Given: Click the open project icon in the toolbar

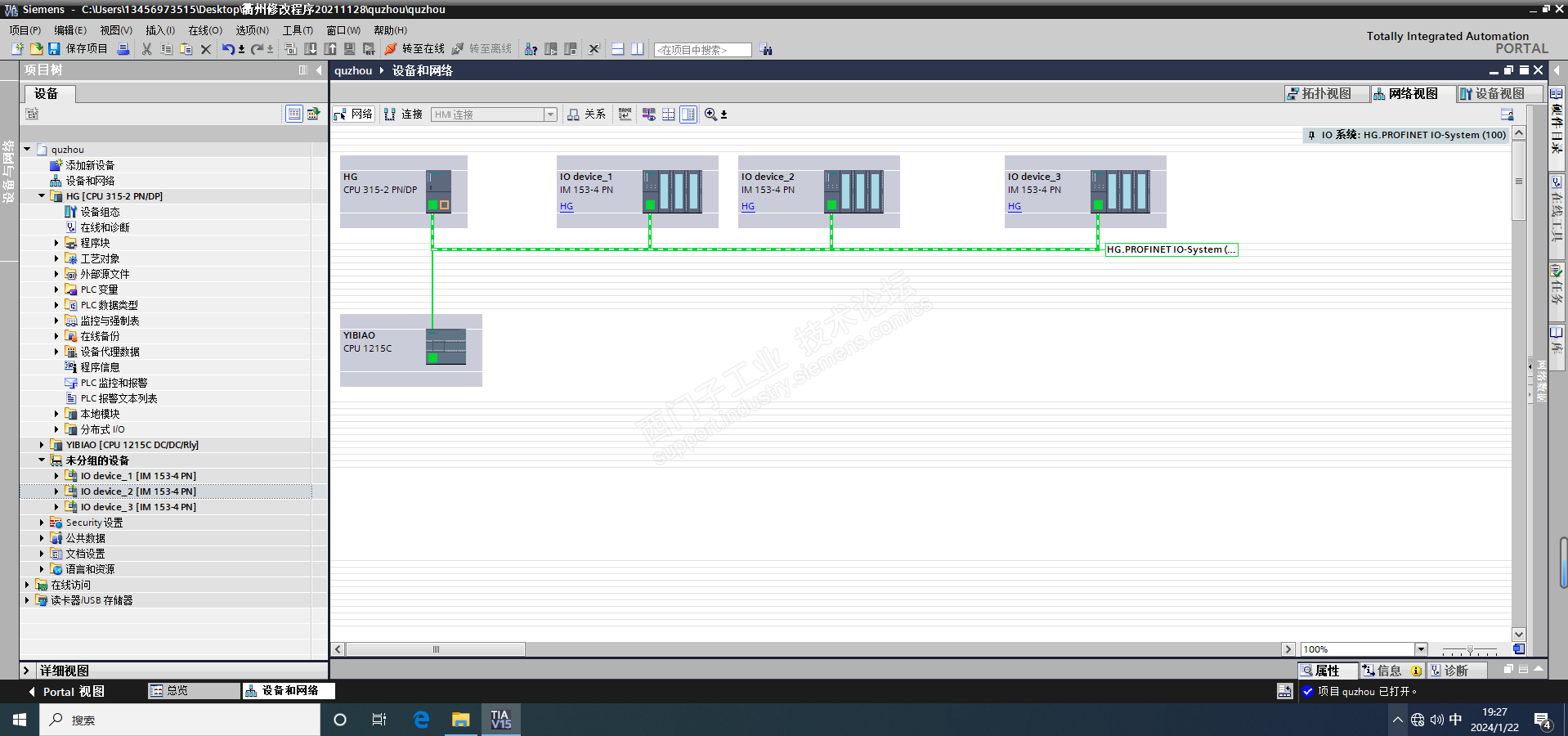Looking at the screenshot, I should pos(36,49).
